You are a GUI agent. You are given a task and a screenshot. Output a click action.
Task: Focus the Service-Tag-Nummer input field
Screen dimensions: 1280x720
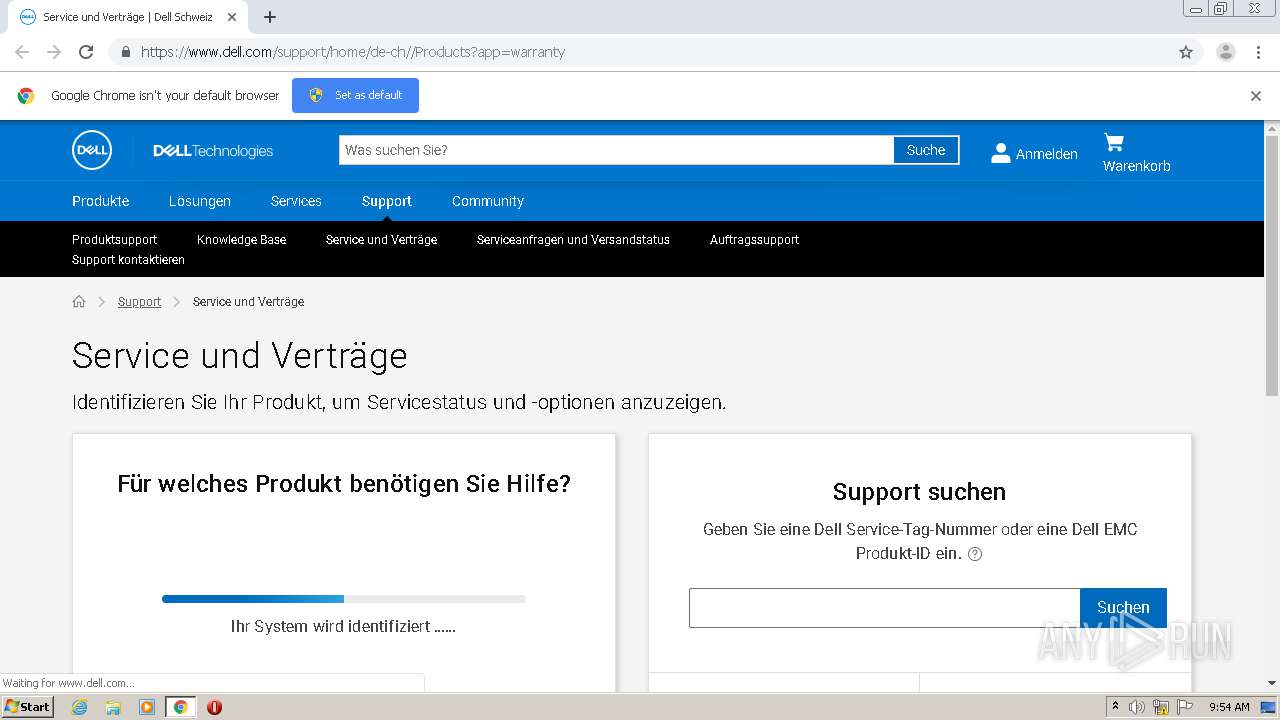[x=885, y=607]
